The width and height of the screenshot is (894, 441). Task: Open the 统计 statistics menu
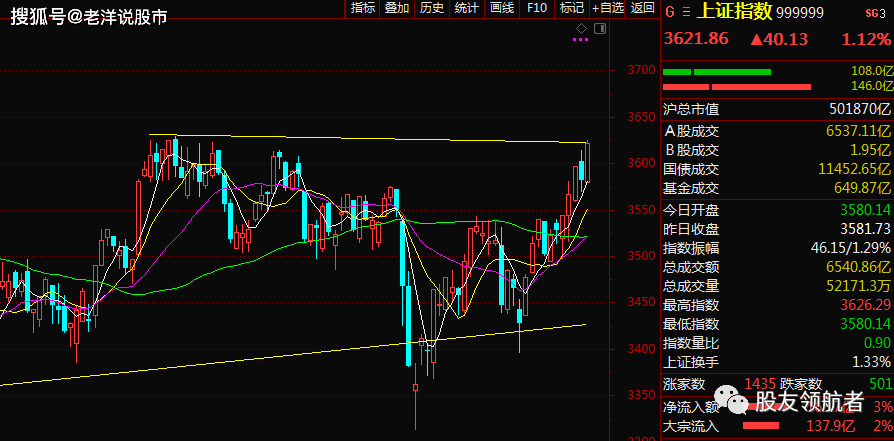coord(466,8)
